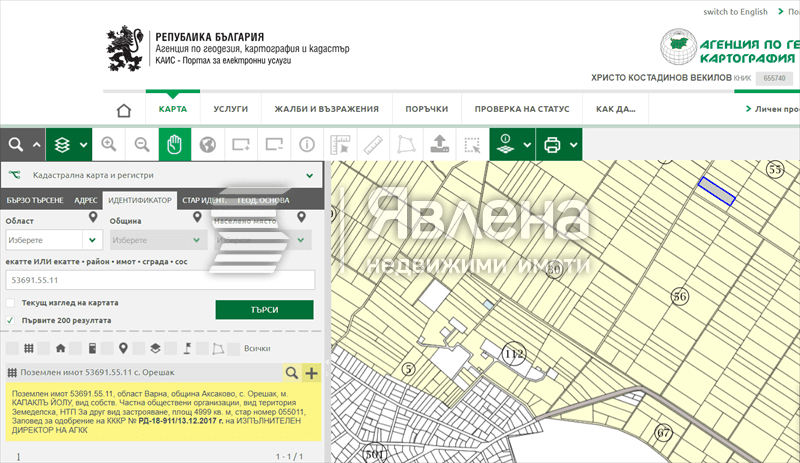800x463 pixels.
Task: Click location pin next to Област
Action: [x=93, y=217]
